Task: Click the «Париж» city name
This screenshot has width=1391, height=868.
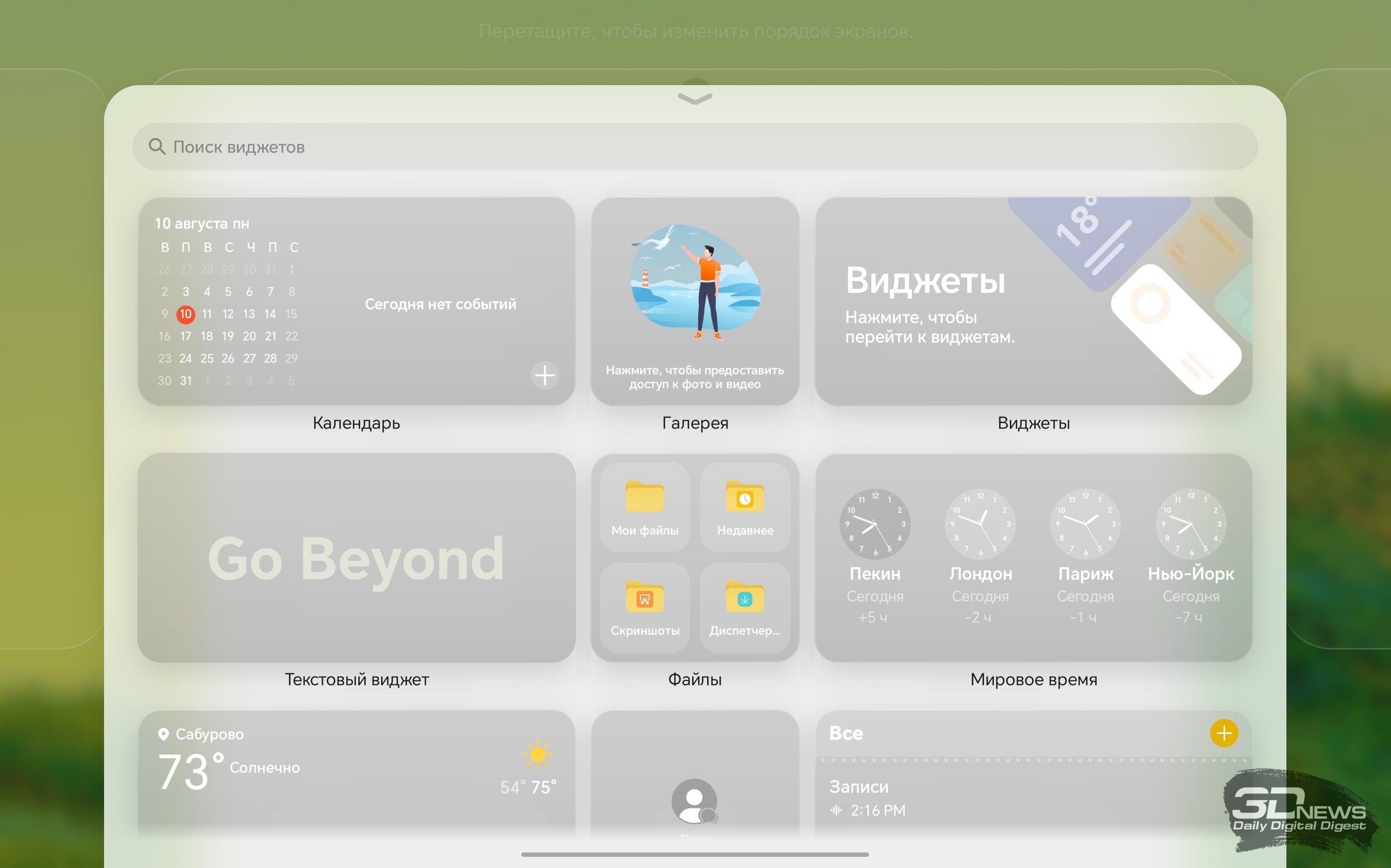Action: (x=1086, y=574)
